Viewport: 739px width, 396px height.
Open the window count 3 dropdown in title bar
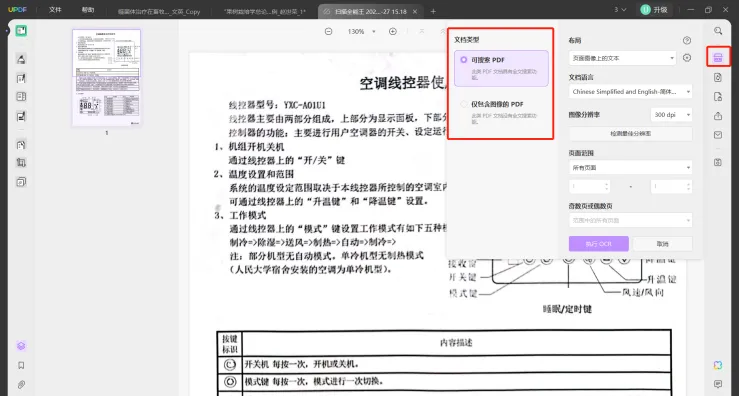click(620, 9)
